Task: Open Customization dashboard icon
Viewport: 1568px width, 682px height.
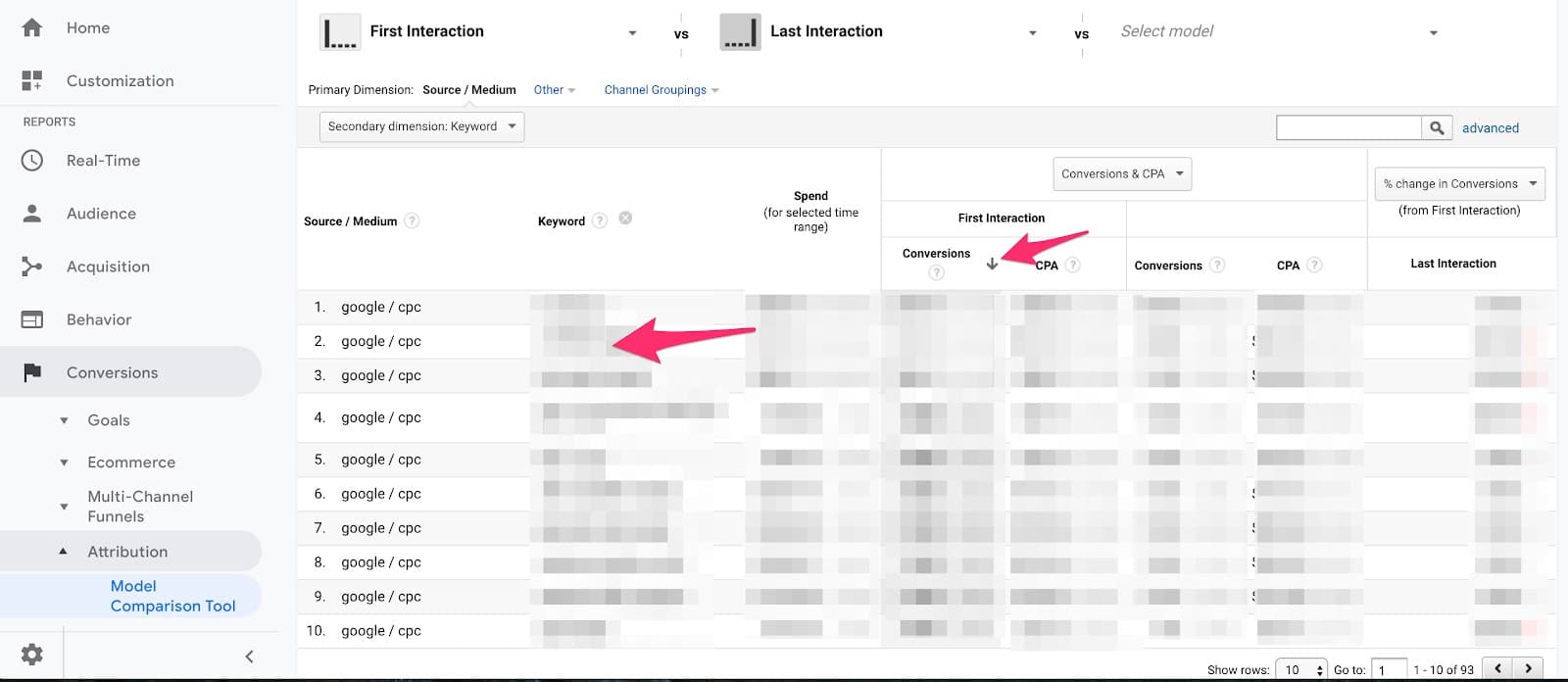Action: coord(32,81)
